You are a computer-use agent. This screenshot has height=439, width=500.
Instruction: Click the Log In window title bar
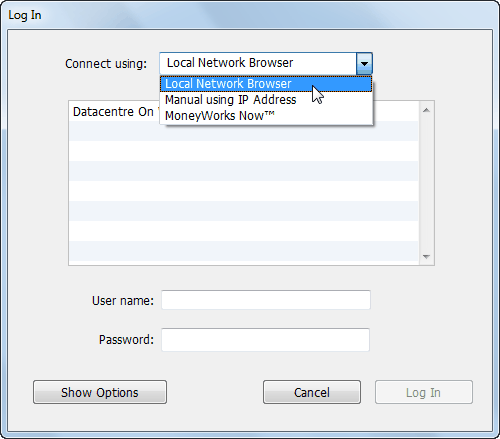(x=250, y=15)
